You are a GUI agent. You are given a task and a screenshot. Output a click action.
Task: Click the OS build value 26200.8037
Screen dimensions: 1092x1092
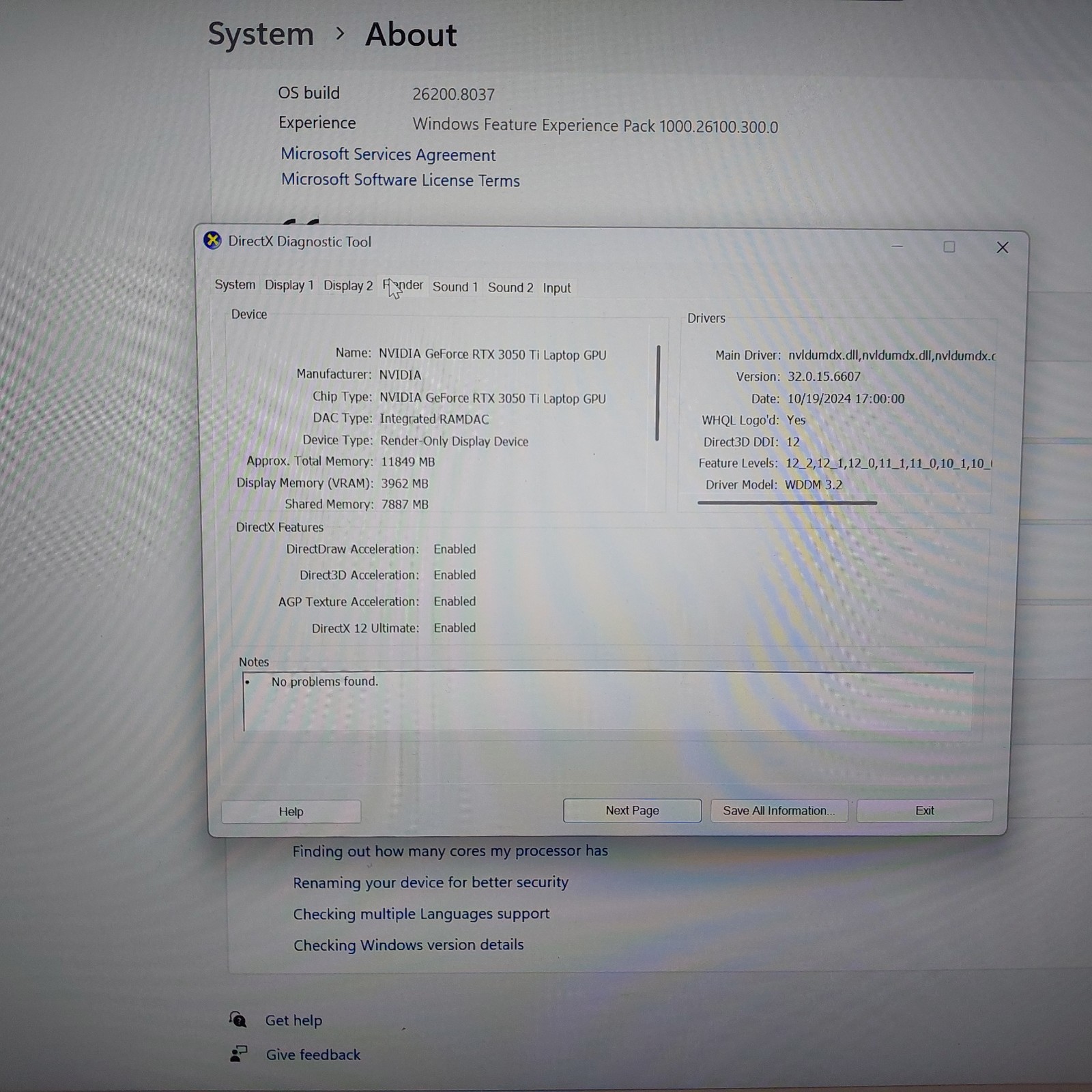pos(454,94)
